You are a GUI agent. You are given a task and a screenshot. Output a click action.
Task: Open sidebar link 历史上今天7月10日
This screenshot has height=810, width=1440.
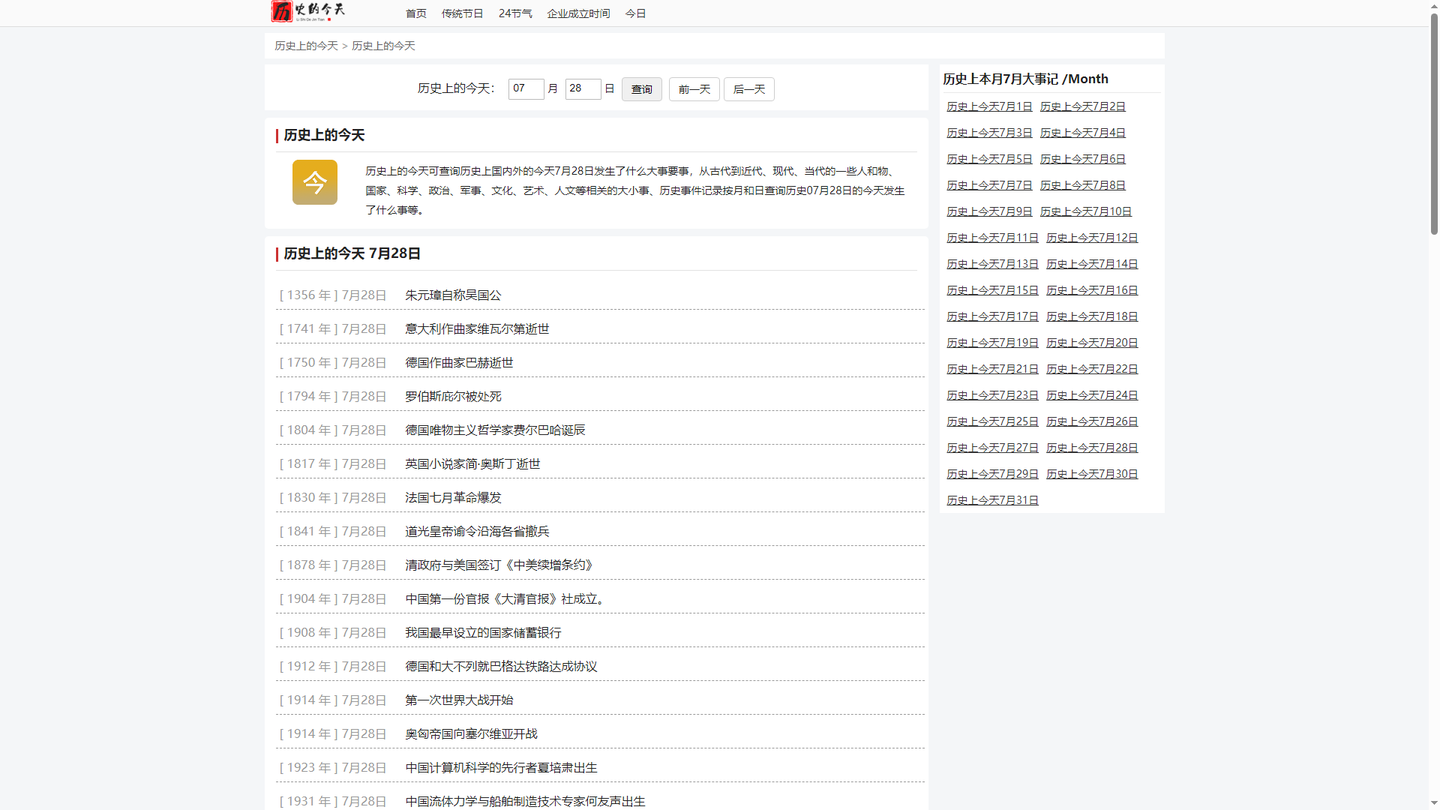click(1086, 211)
